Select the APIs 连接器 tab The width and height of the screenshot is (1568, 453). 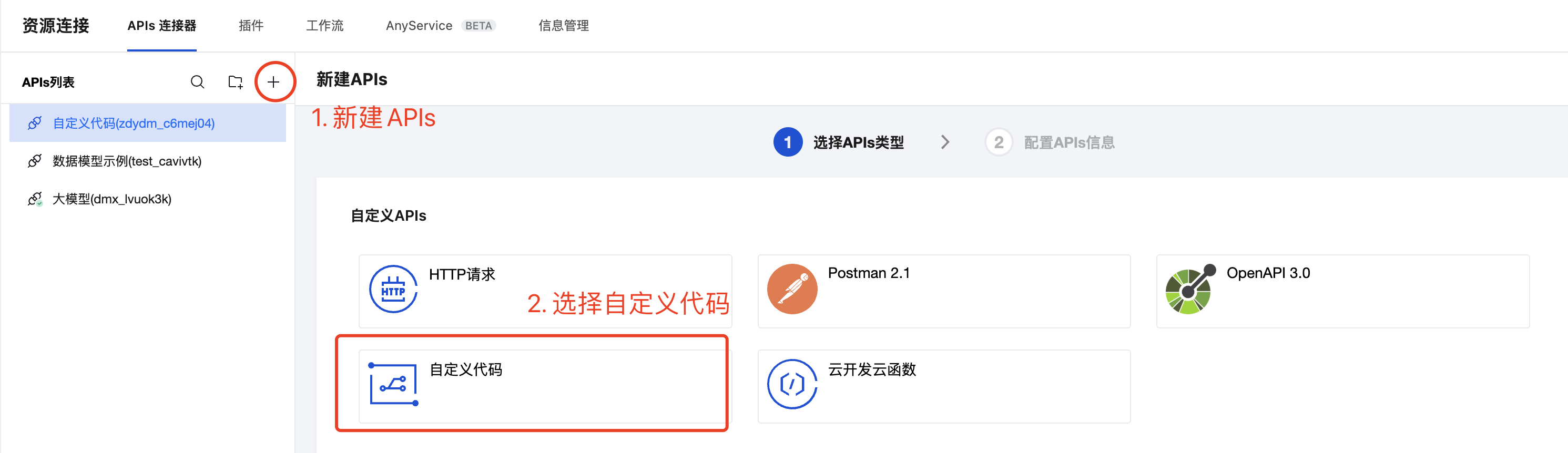(161, 26)
